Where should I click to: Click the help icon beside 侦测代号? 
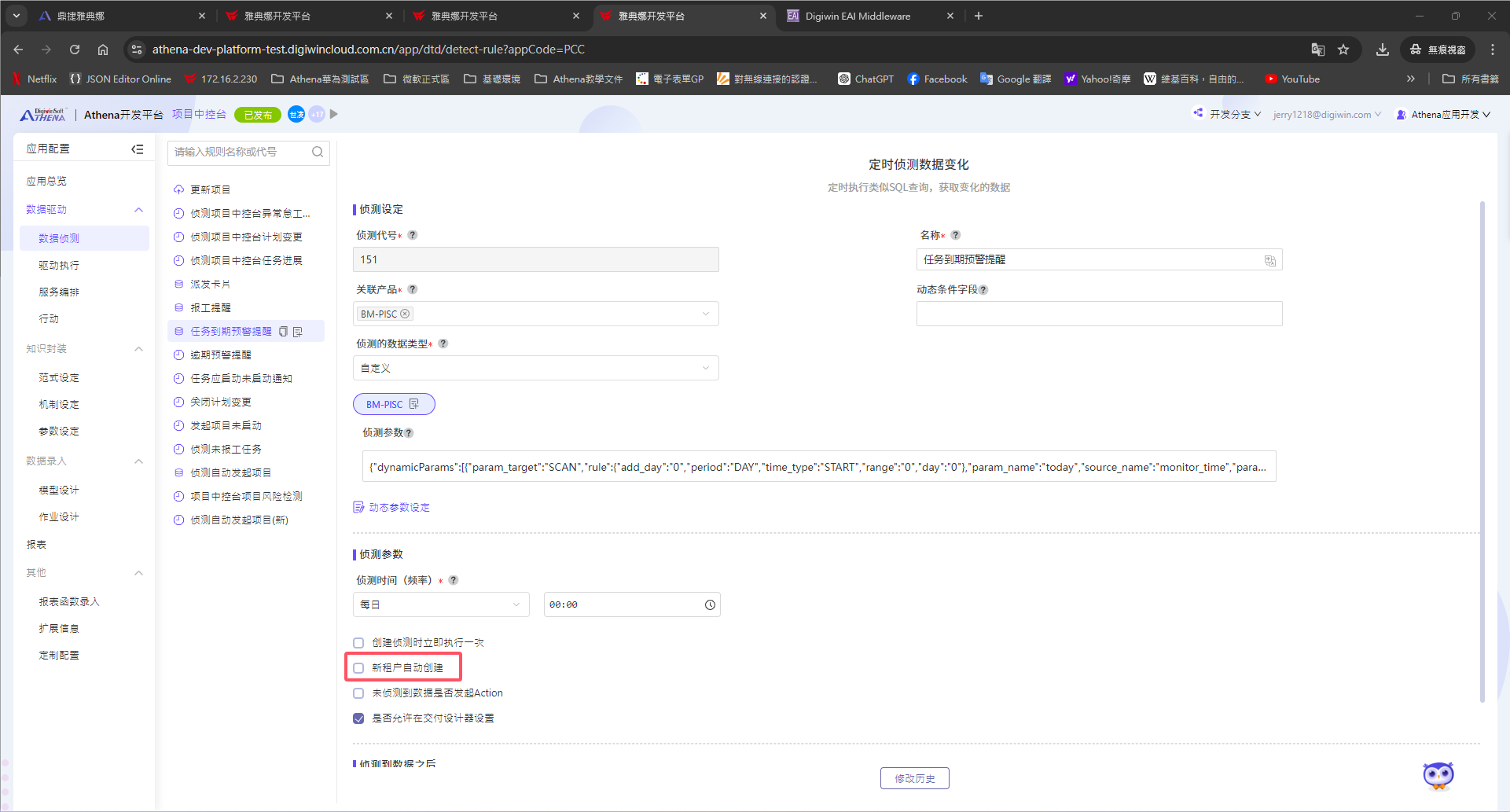[x=413, y=235]
